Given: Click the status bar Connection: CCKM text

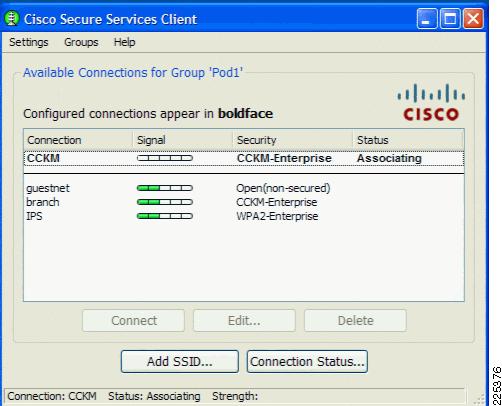Looking at the screenshot, I should point(52,396).
